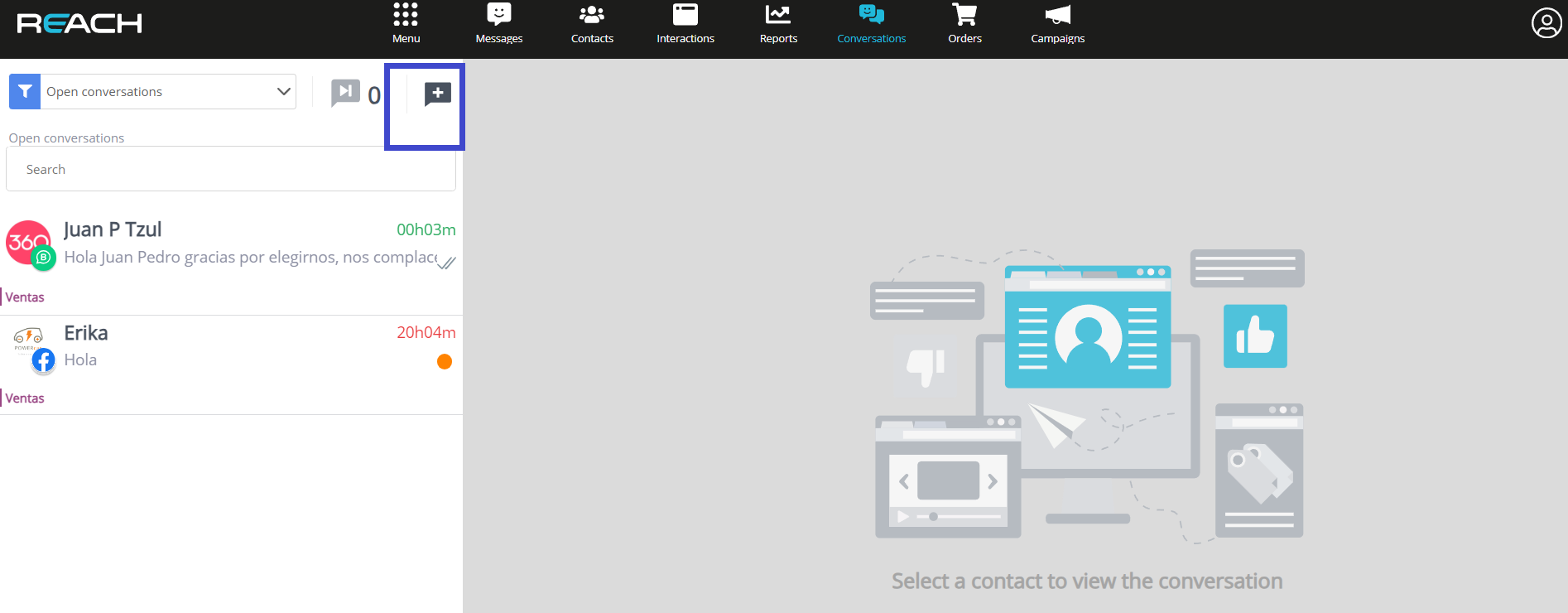Click the dropdown chevron arrow

pyautogui.click(x=283, y=92)
